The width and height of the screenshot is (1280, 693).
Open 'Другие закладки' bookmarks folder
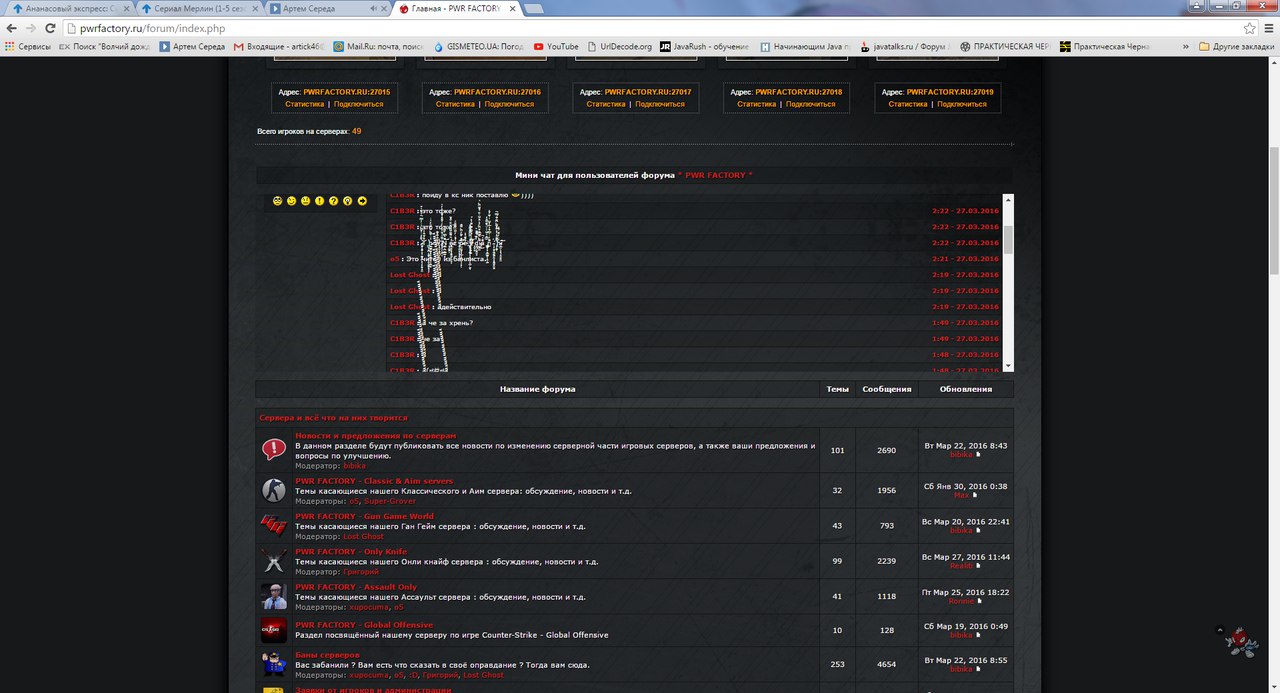[1236, 46]
